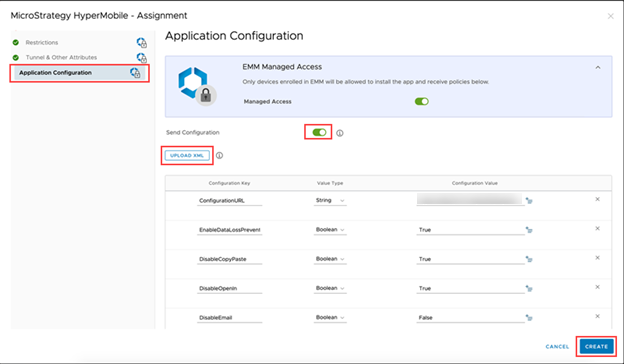Remove the EnableDataLossPrevent configuration row
Viewport: 624px width, 364px height.
597,229
